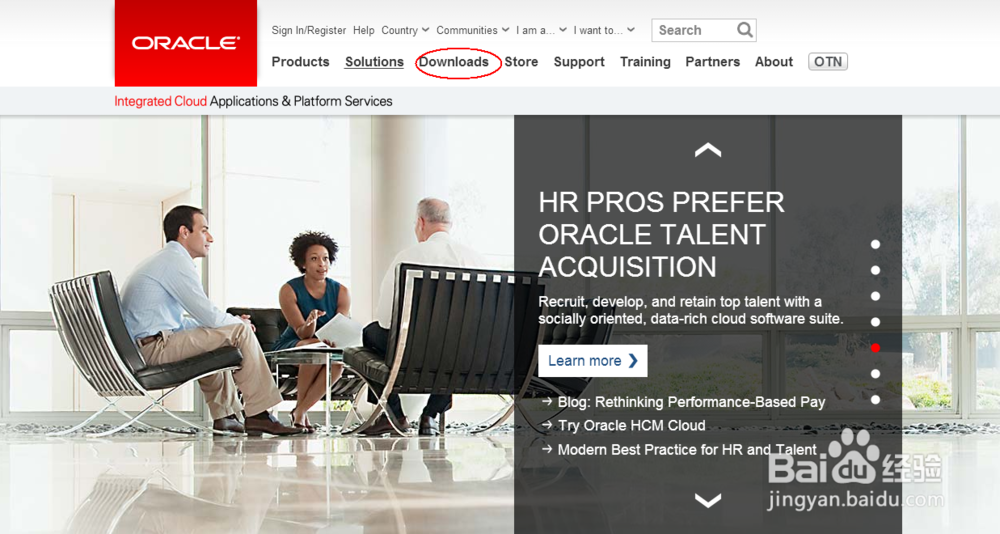Click the down chevron on the banner carousel
The width and height of the screenshot is (1000, 534).
pos(708,500)
